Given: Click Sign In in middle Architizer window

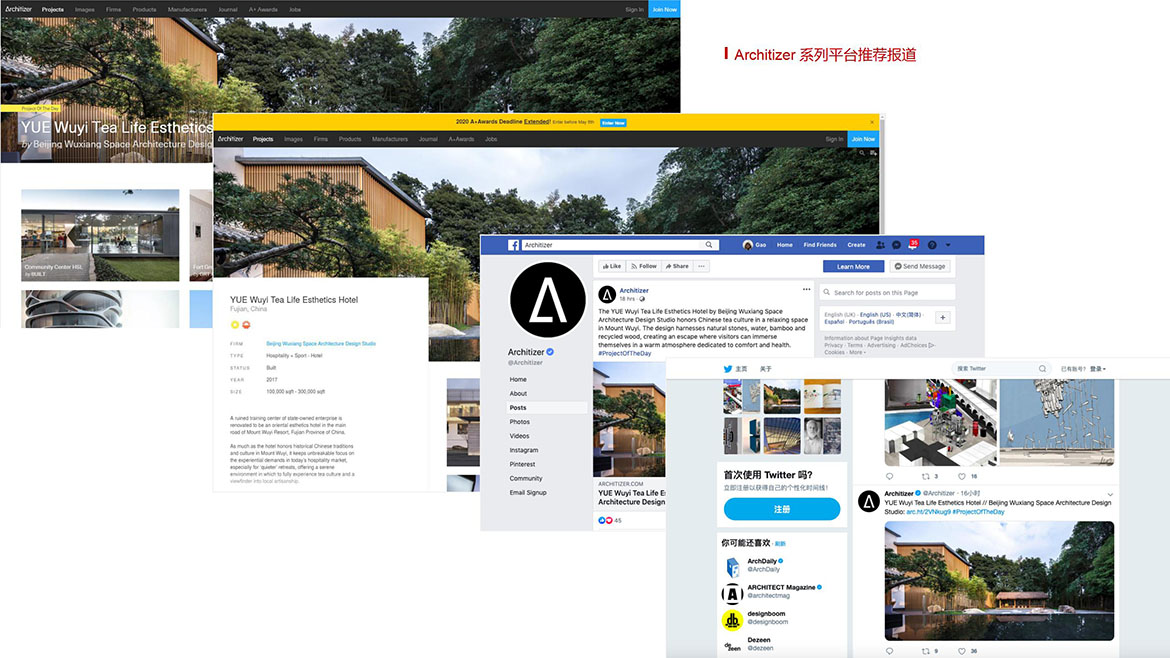Looking at the screenshot, I should pyautogui.click(x=833, y=139).
